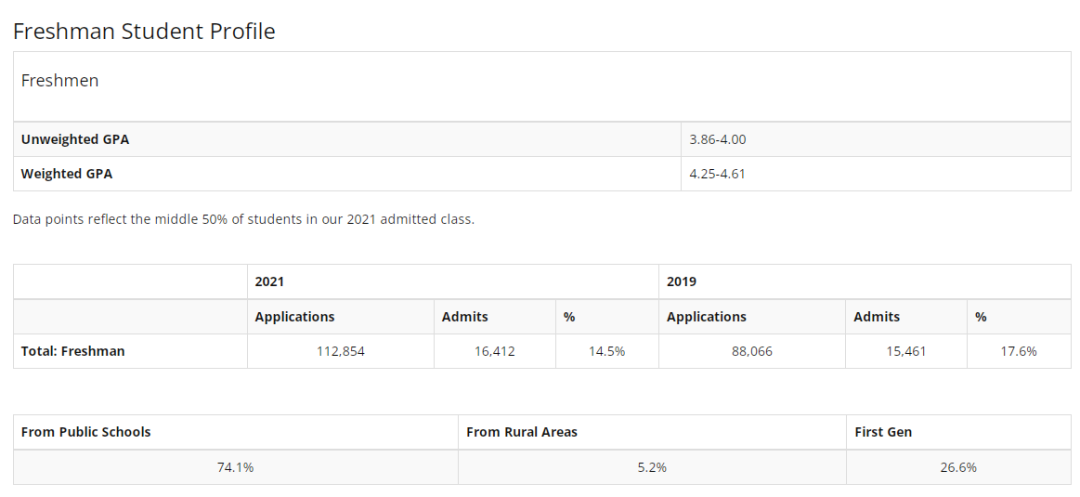Select the 16,412 admits cell
1080x497 pixels.
click(495, 351)
